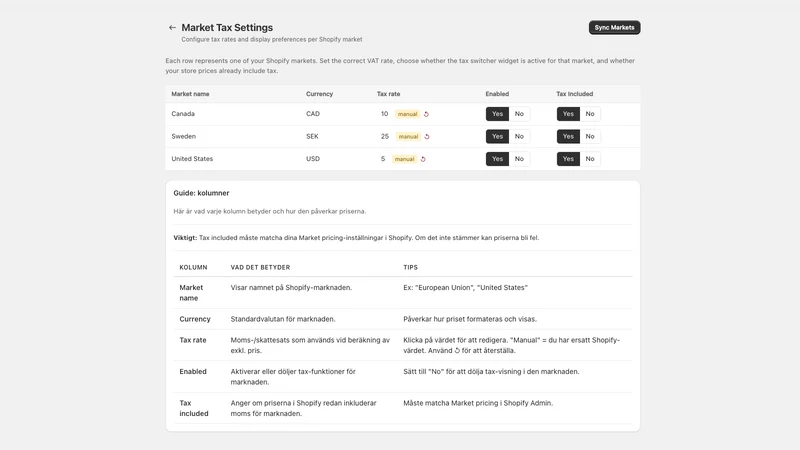Image resolution: width=800 pixels, height=450 pixels.
Task: Click the Tax rate column header
Action: (x=388, y=94)
